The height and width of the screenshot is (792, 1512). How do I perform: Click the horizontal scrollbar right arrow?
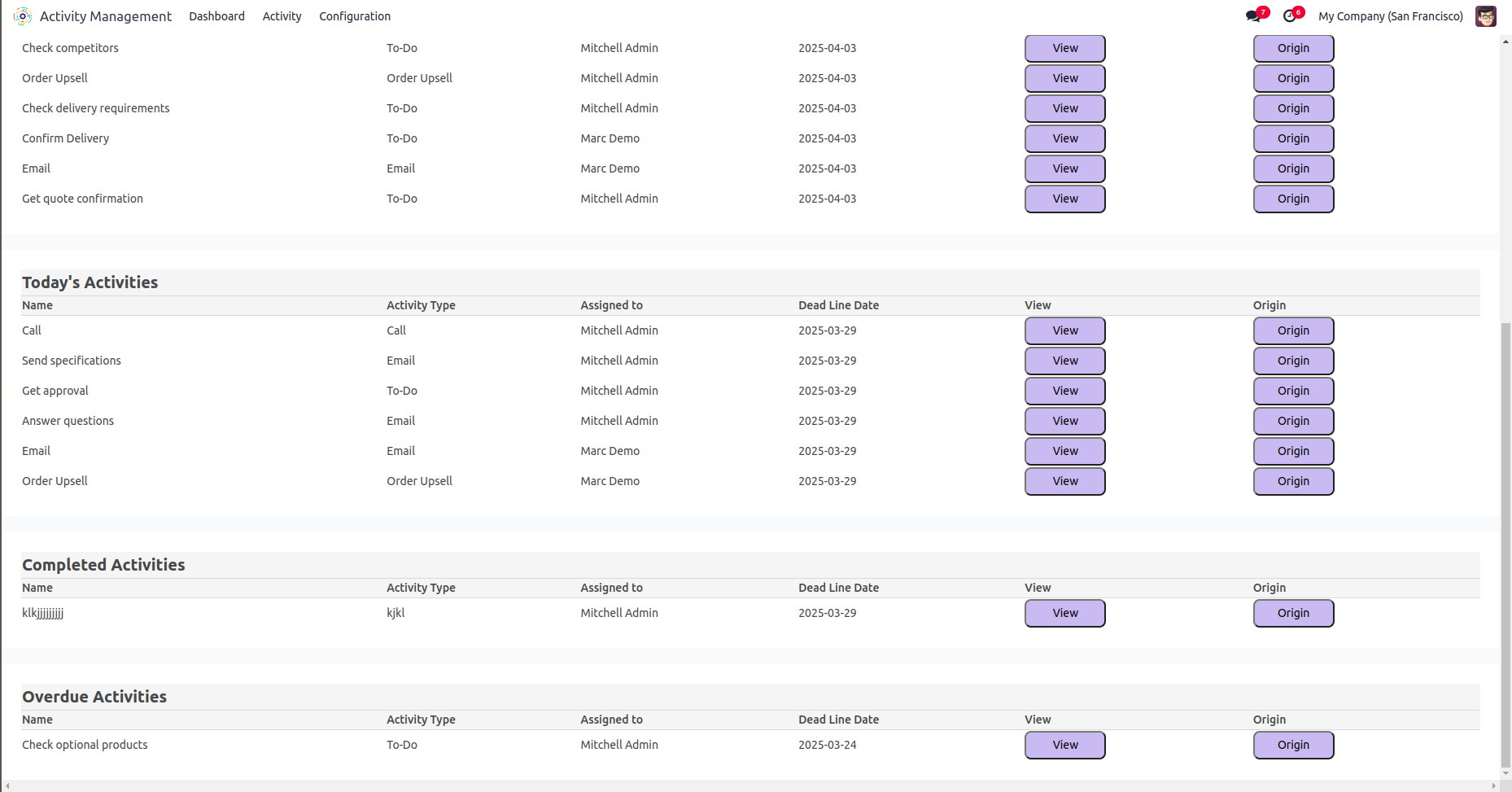click(1493, 786)
